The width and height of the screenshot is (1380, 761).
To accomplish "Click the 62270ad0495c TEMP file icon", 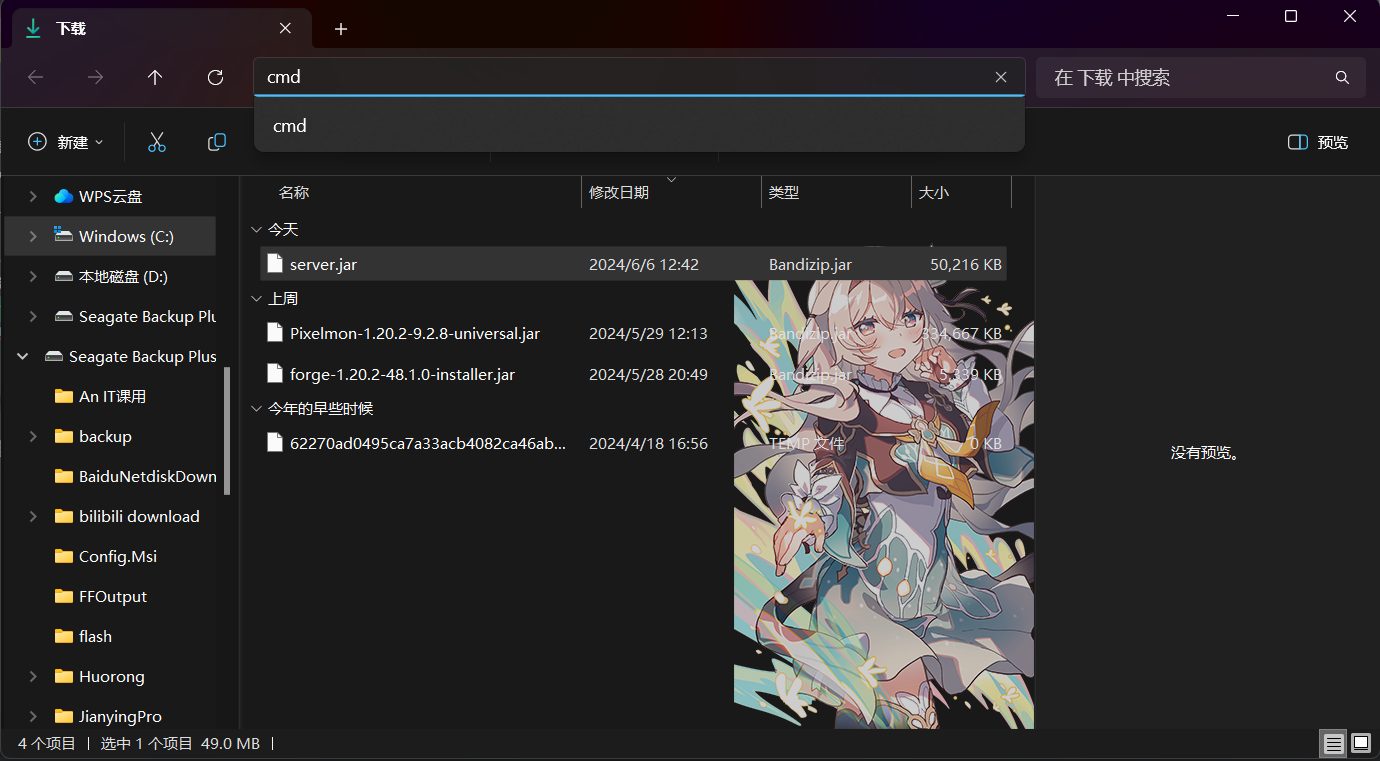I will click(x=275, y=443).
